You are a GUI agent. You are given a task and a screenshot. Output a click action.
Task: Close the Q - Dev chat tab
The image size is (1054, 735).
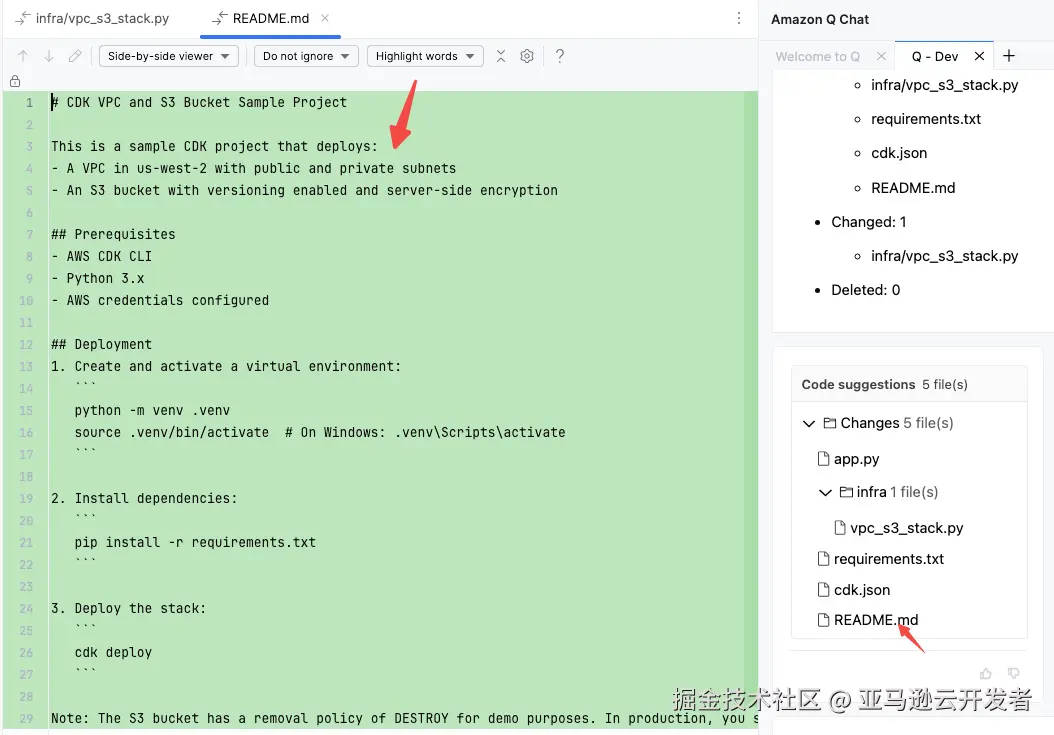[979, 56]
